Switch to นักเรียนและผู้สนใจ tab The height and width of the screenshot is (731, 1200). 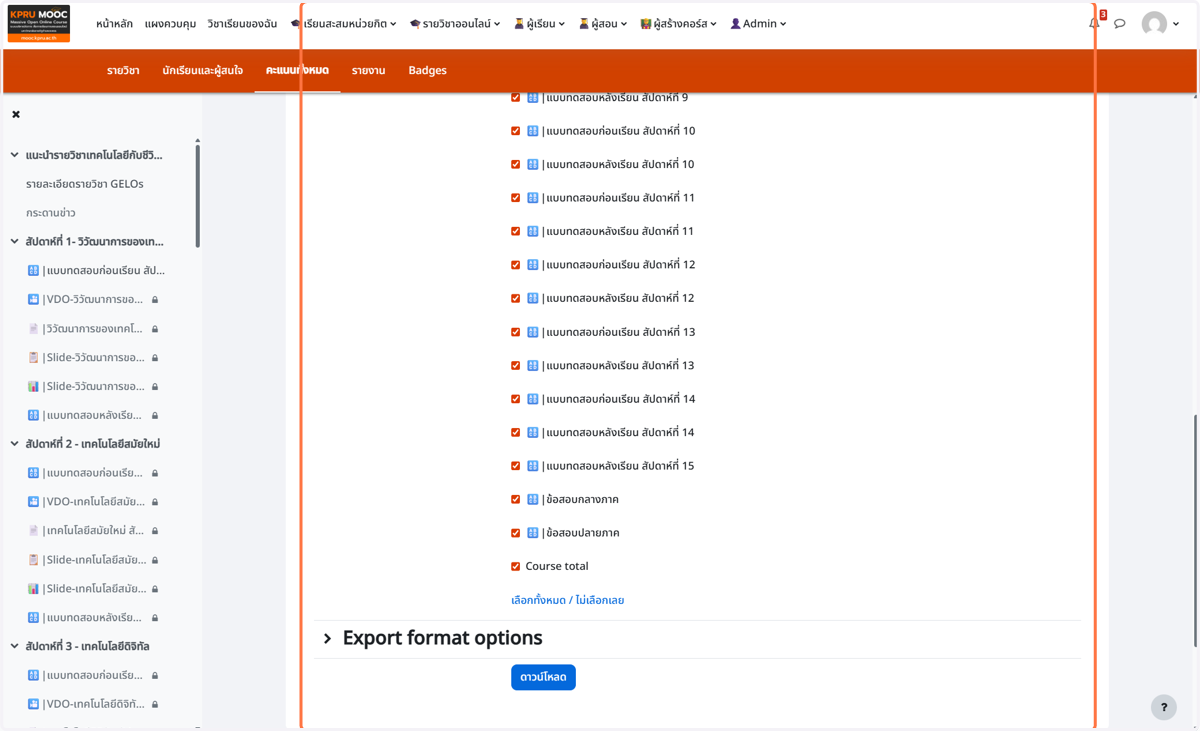pyautogui.click(x=202, y=71)
